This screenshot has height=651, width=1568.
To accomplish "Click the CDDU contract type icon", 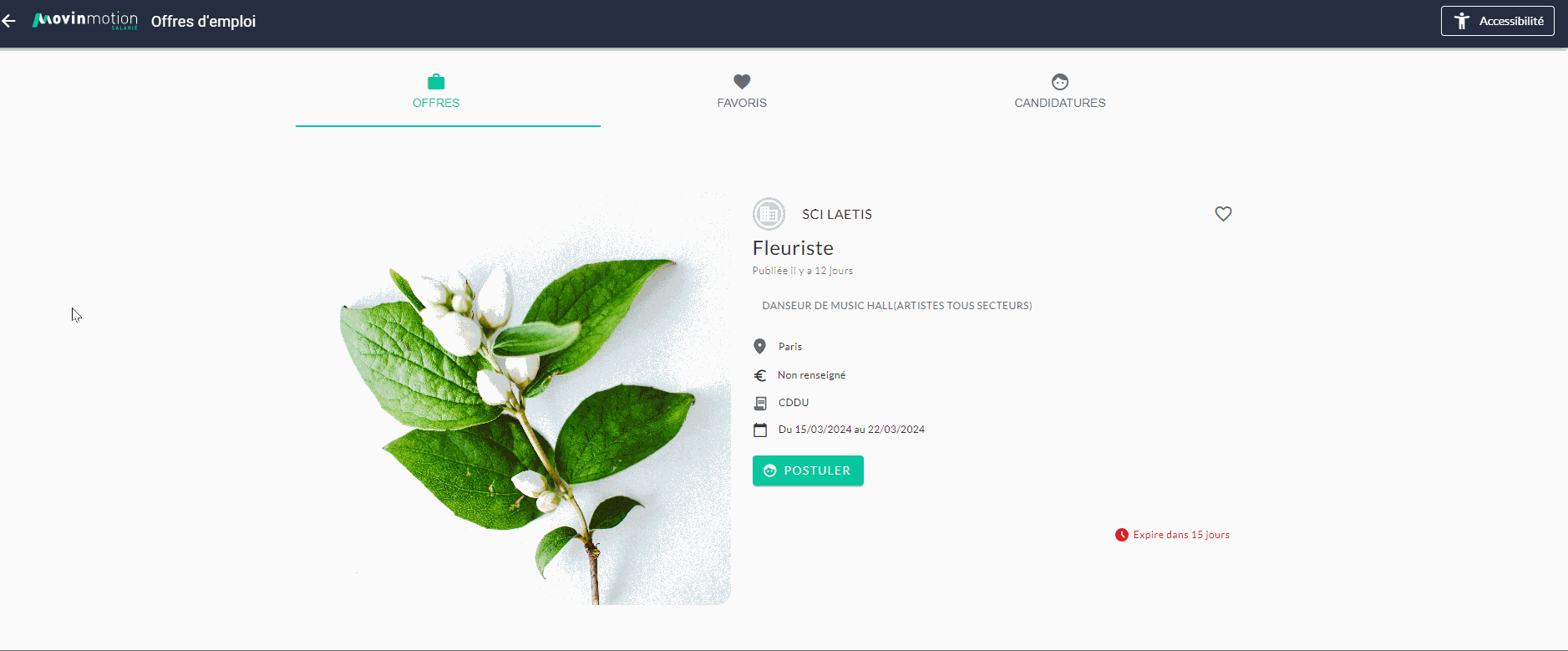I will [x=760, y=403].
